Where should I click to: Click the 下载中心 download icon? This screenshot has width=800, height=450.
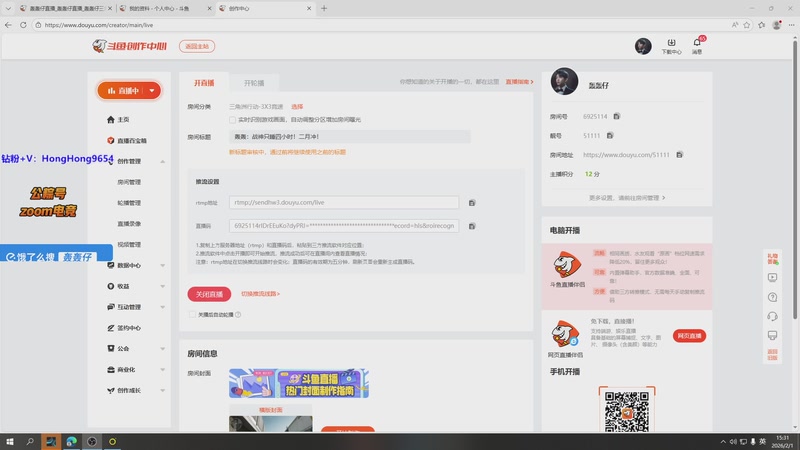coord(671,44)
